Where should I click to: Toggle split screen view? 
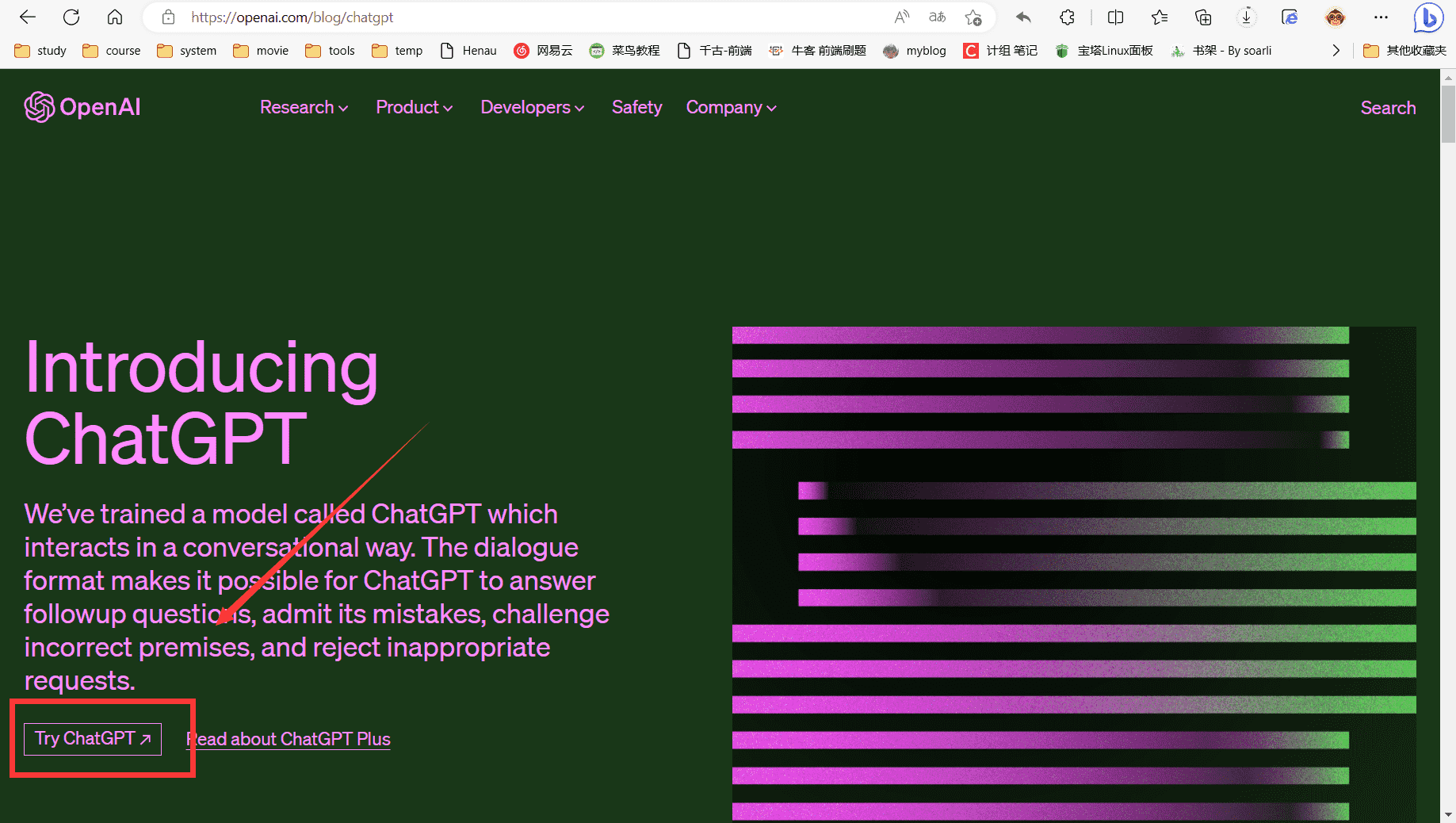1115,17
